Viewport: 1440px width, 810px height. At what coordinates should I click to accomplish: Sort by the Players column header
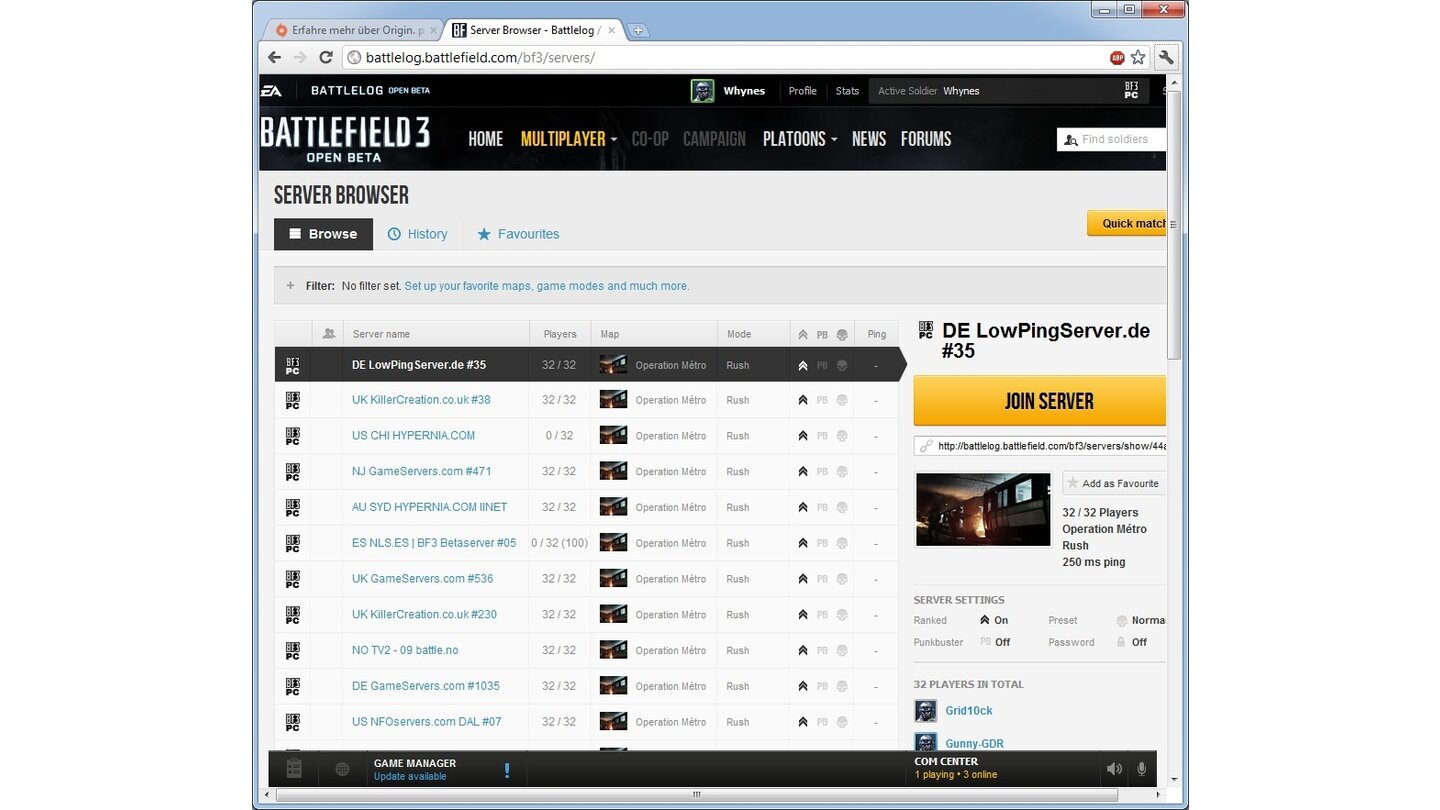coord(560,334)
